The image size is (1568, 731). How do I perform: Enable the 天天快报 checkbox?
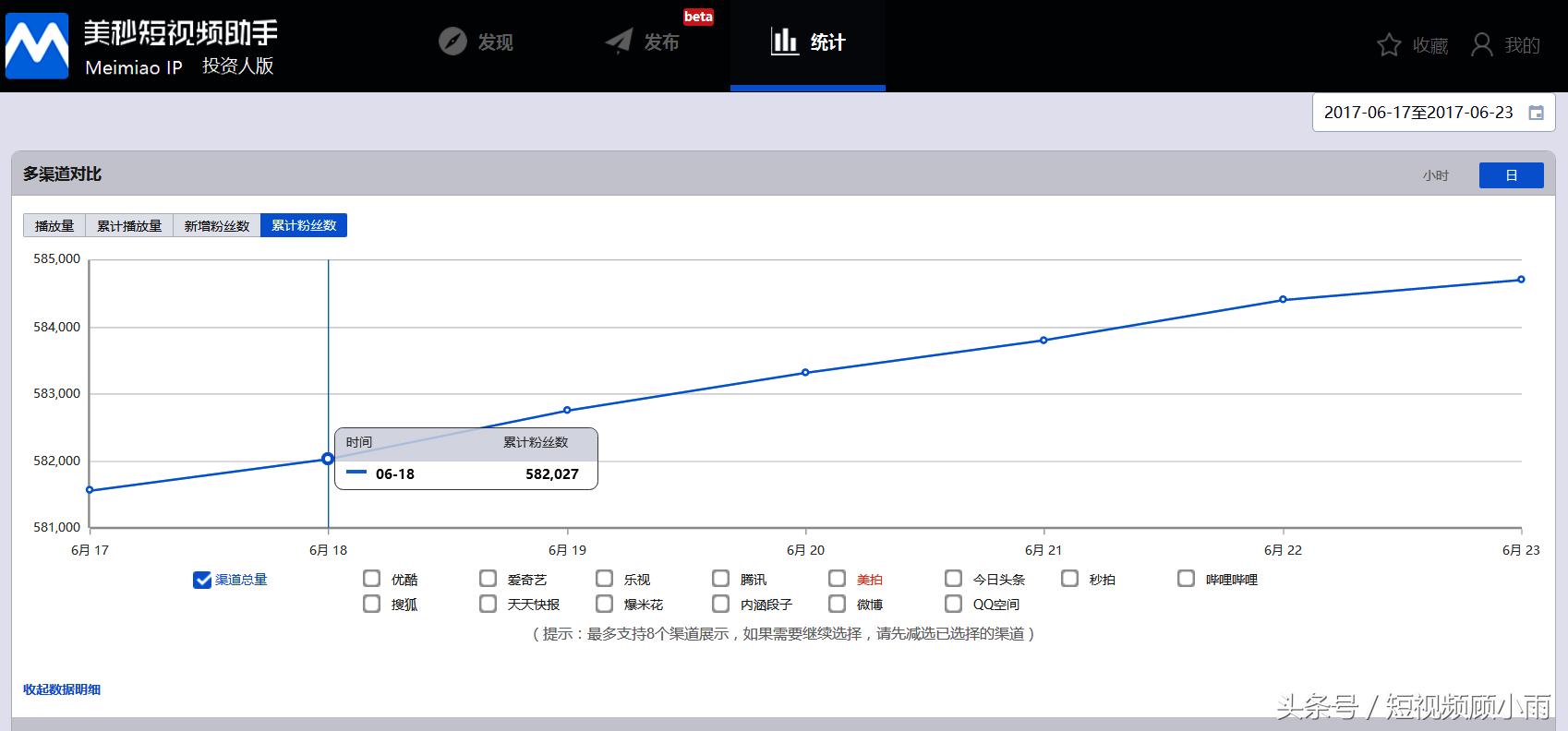[488, 604]
